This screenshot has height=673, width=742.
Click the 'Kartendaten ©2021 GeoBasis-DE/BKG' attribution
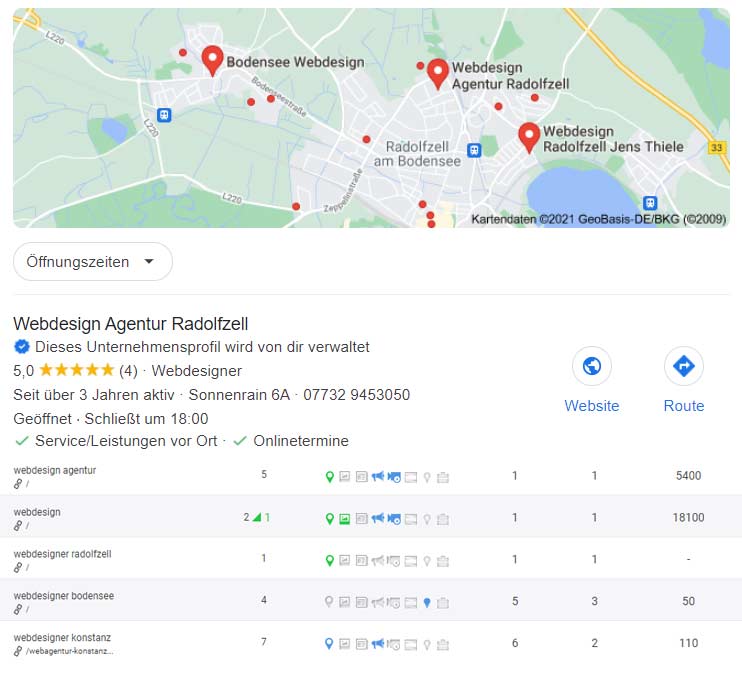point(599,219)
